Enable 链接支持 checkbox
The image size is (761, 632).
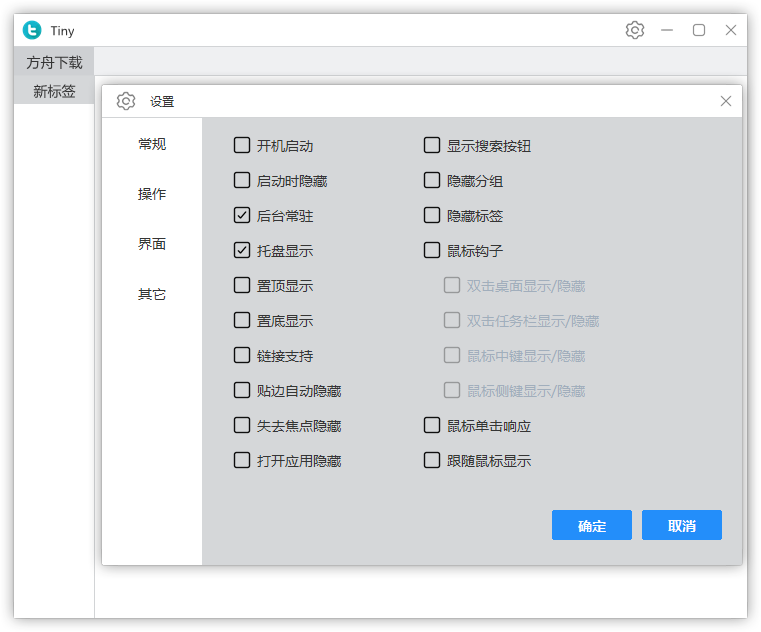point(242,355)
